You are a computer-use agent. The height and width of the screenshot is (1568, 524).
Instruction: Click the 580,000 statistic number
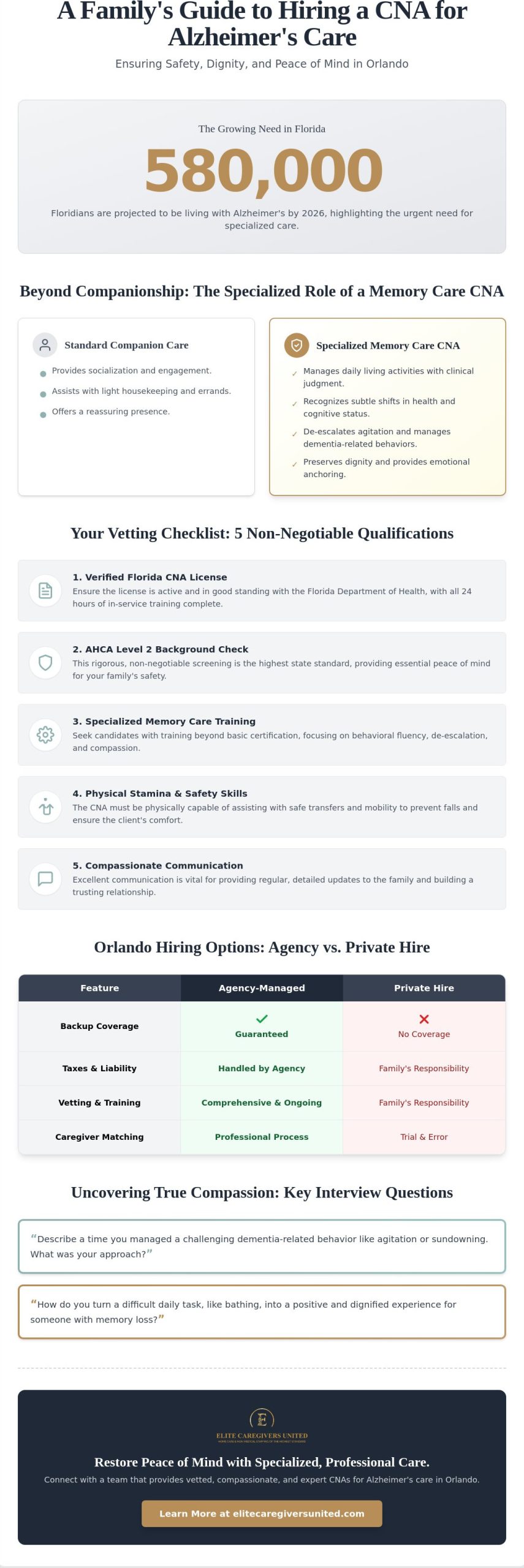(x=264, y=170)
